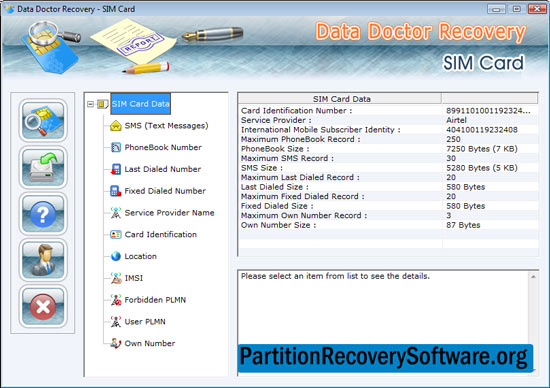Image resolution: width=550 pixels, height=388 pixels.
Task: Collapse the SIM Card Data tree
Action: (90, 104)
